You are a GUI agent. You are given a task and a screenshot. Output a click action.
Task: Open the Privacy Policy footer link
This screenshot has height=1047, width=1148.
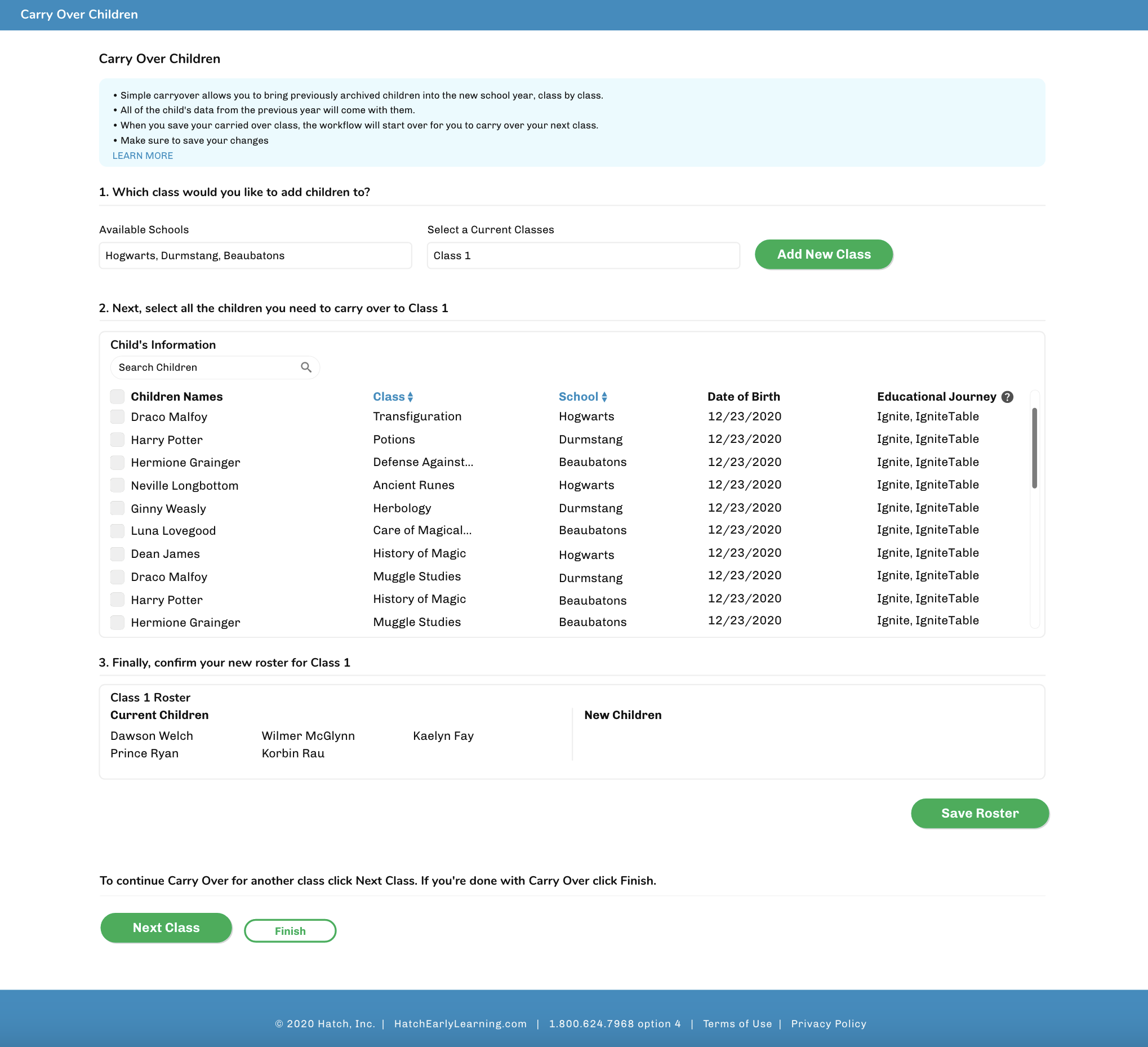coord(828,1024)
